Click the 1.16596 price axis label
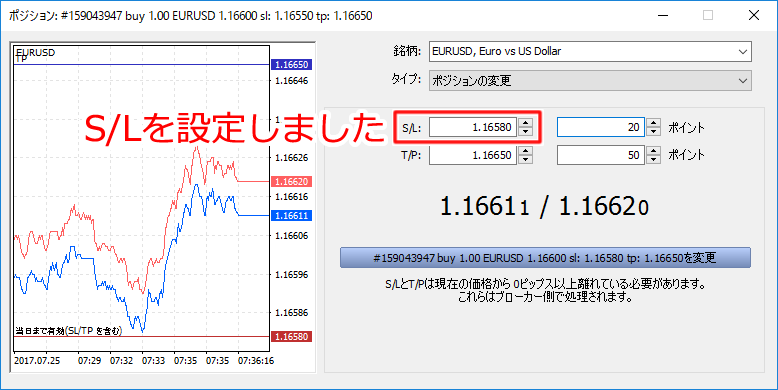Screen dimensions: 778x390 tap(292, 274)
